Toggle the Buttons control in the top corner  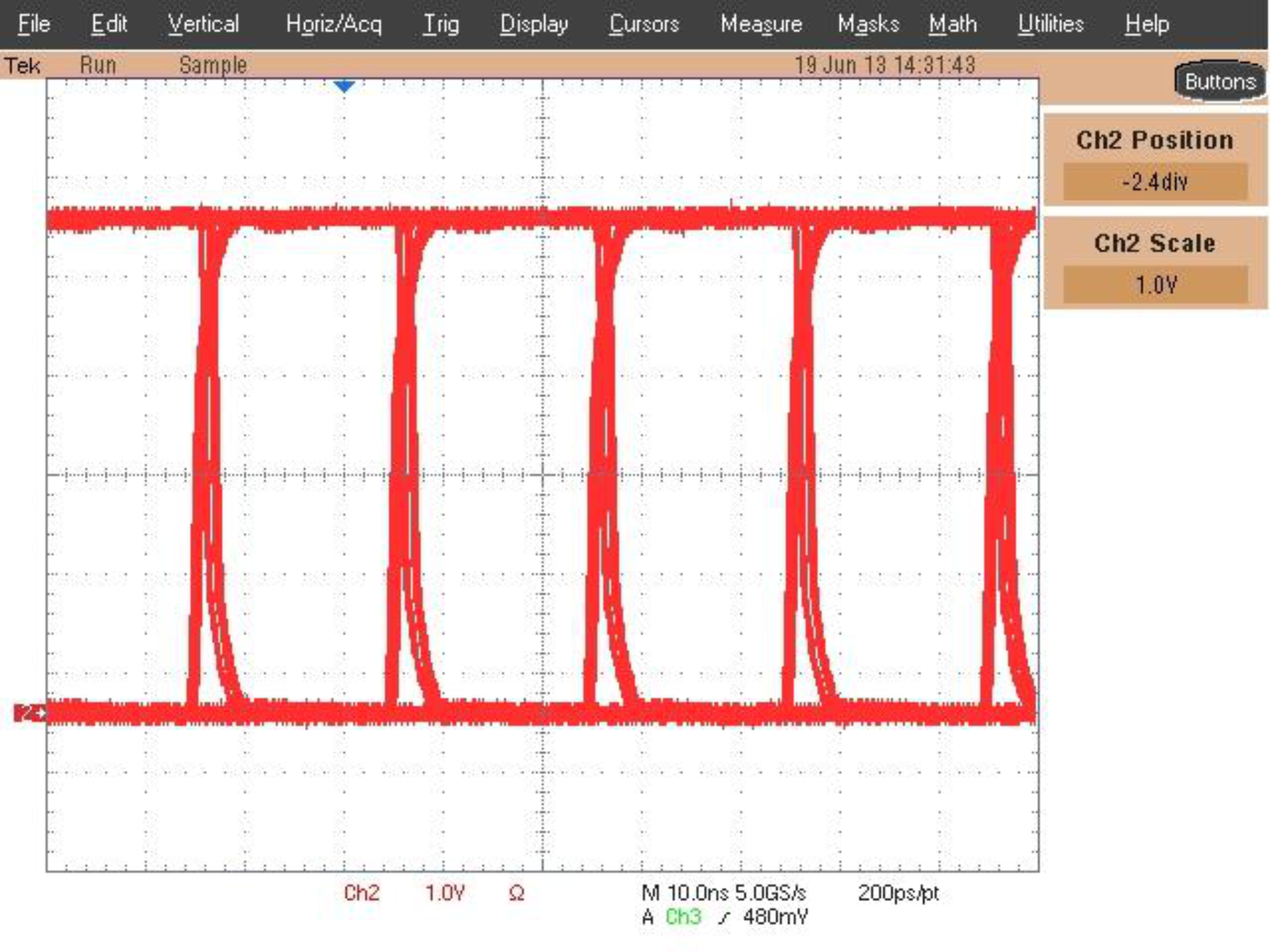pyautogui.click(x=1221, y=81)
